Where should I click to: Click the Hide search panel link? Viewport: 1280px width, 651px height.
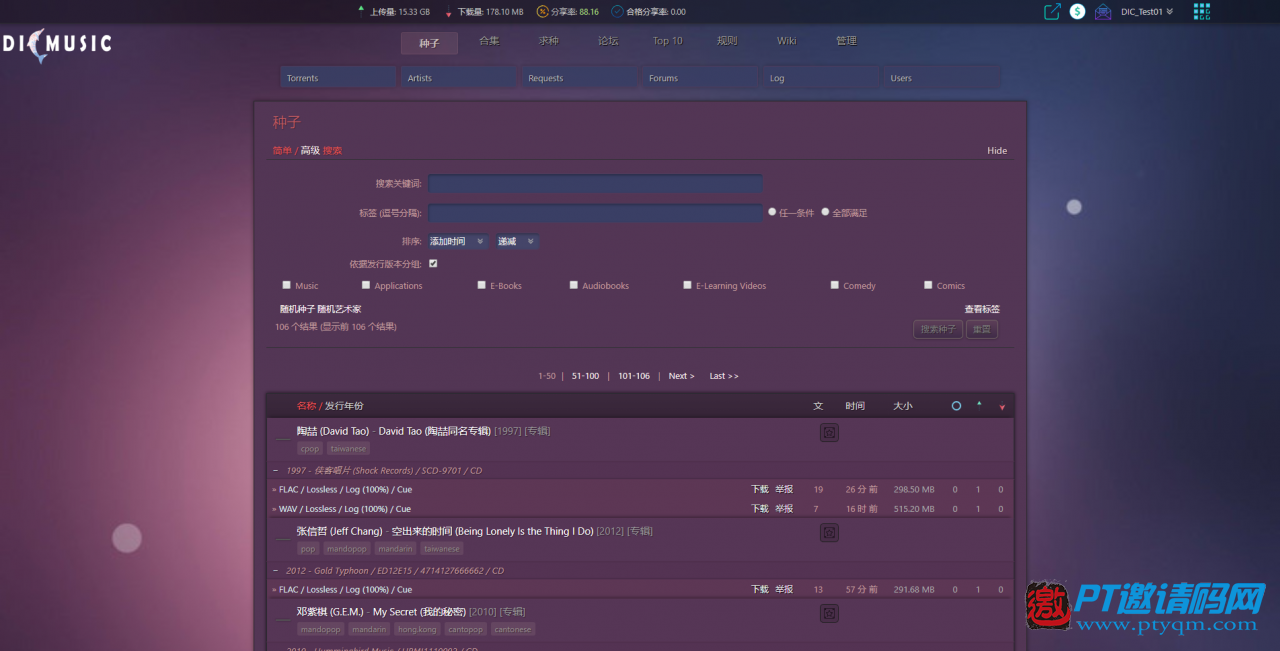coord(997,151)
